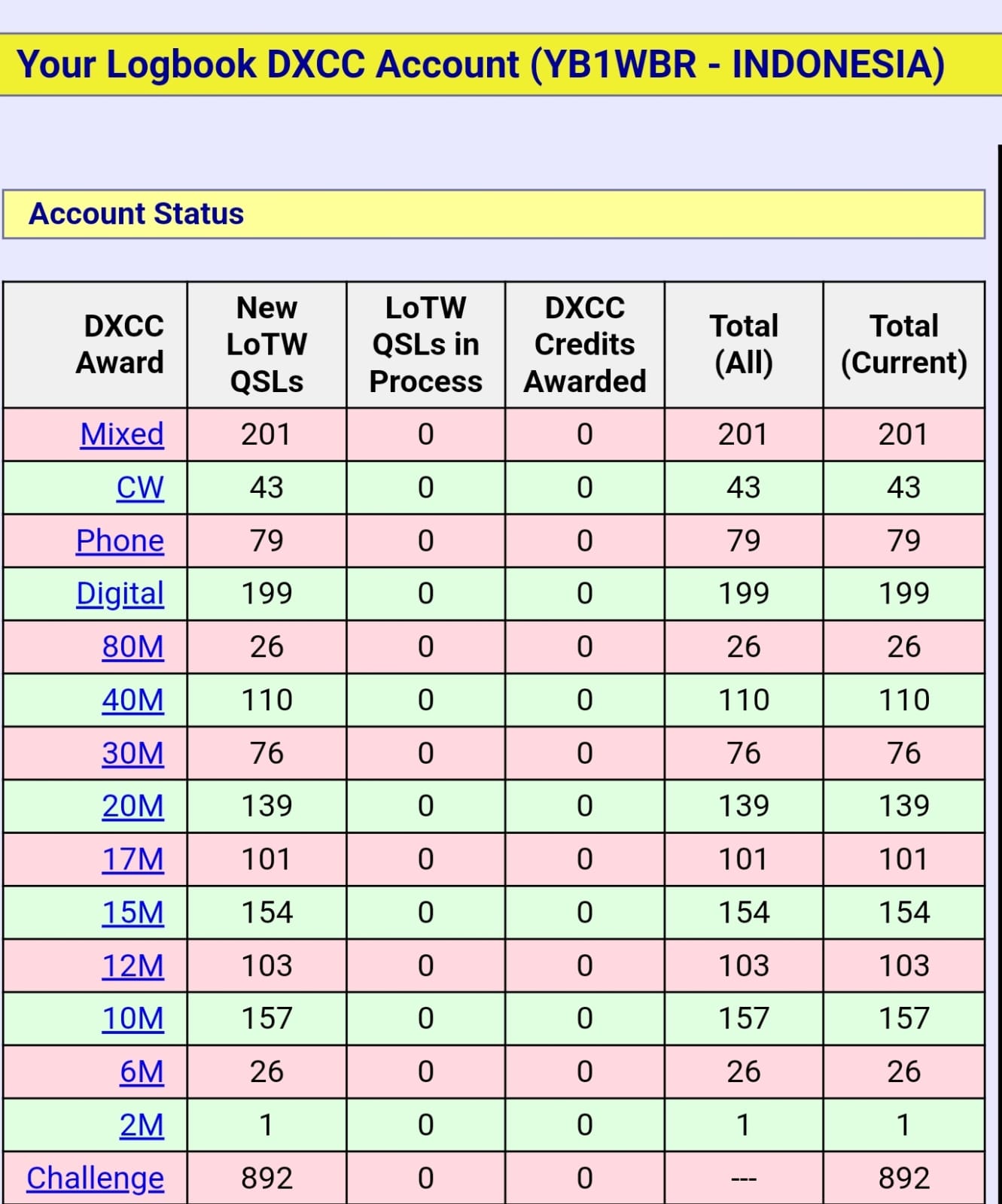Click the Total (Current) column header

point(904,344)
